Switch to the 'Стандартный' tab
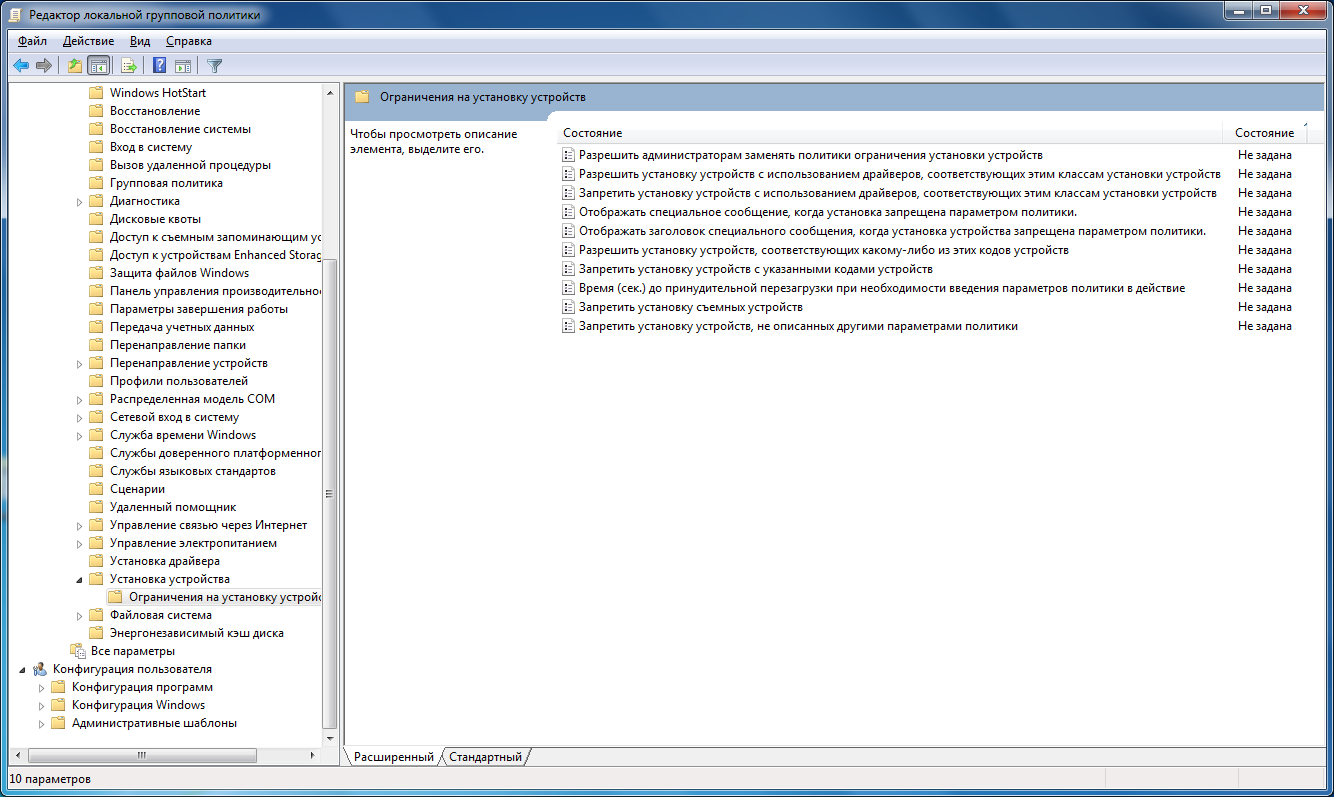 click(485, 757)
